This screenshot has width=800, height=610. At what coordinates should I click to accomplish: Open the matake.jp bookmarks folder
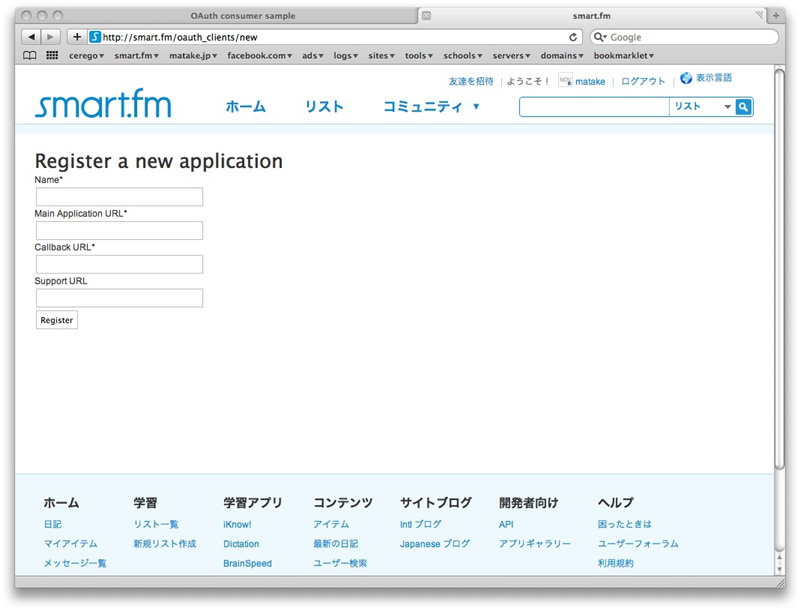pos(193,56)
